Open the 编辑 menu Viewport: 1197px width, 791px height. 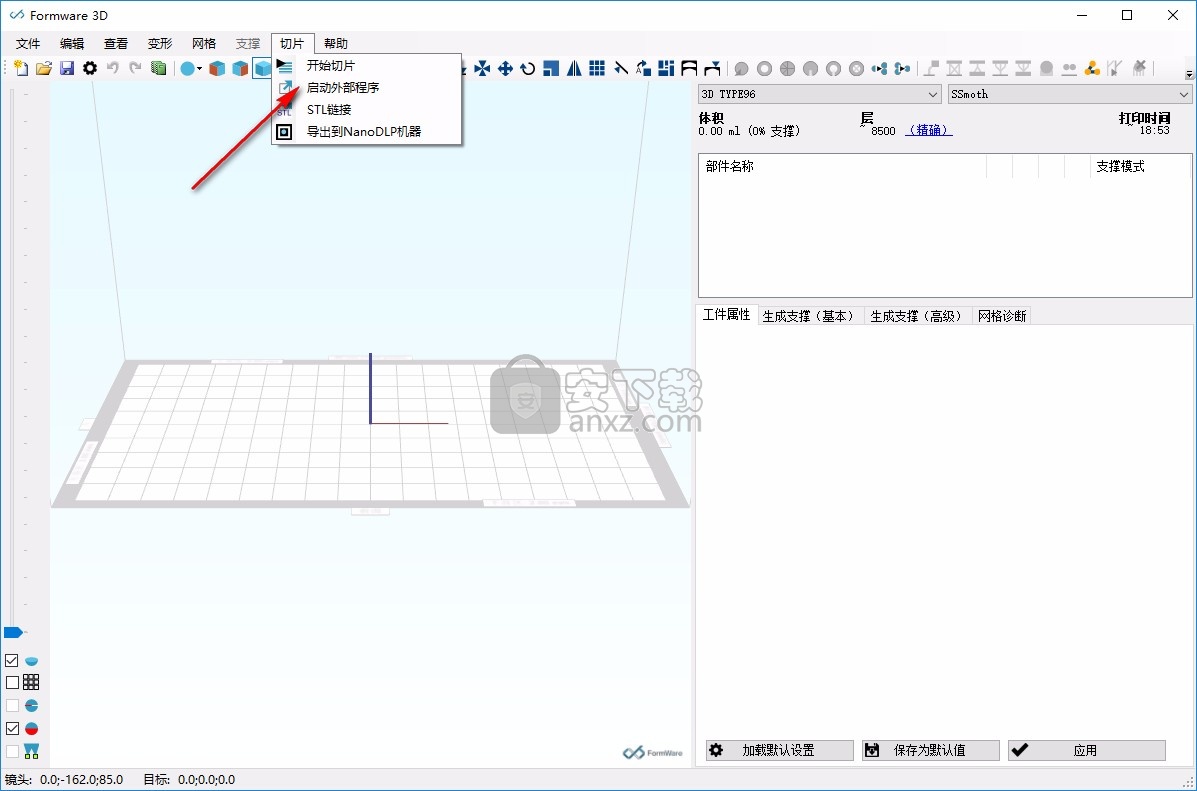pos(73,44)
